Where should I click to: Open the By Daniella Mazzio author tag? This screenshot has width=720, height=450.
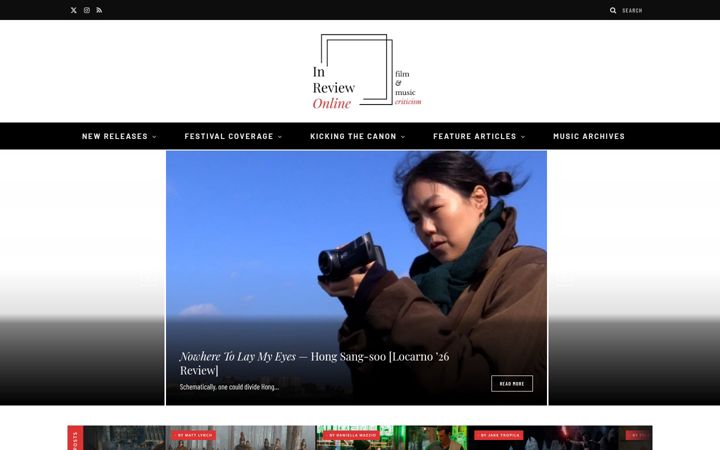(x=352, y=435)
